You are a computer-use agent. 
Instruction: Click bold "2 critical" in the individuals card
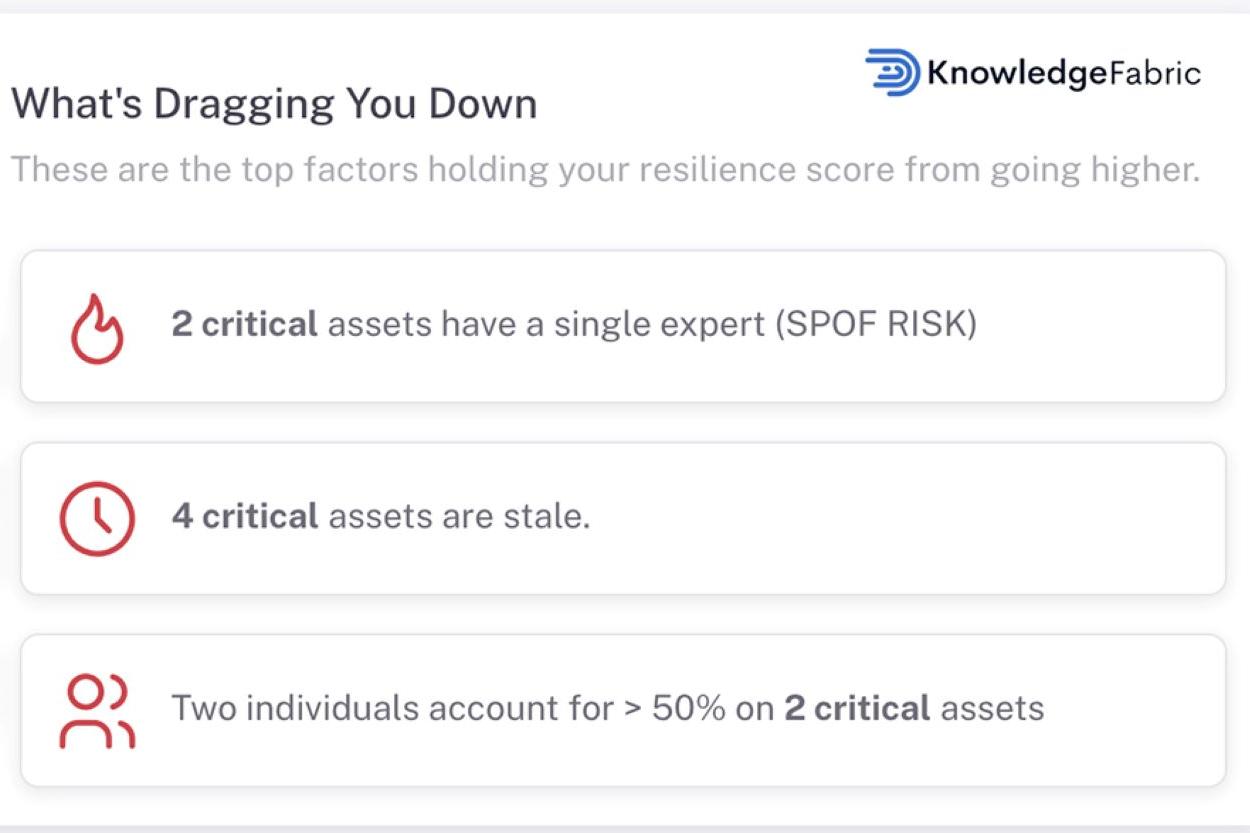[x=857, y=708]
